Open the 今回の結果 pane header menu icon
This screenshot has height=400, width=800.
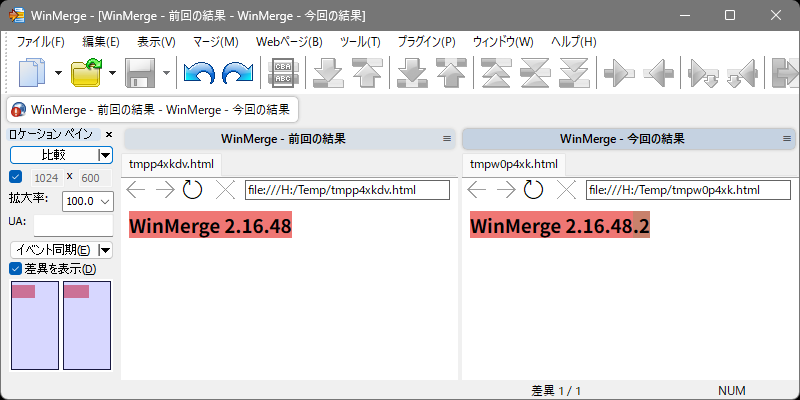pyautogui.click(x=787, y=139)
